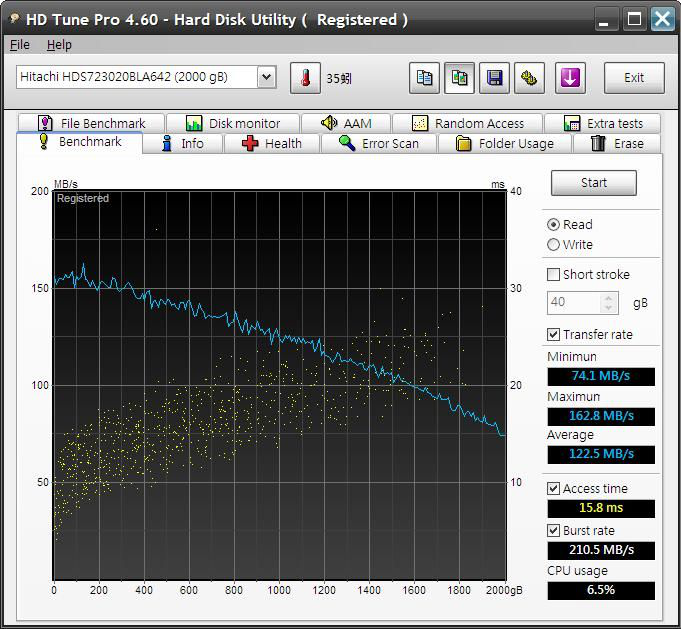Open the Info tab
Image resolution: width=681 pixels, height=629 pixels.
182,143
